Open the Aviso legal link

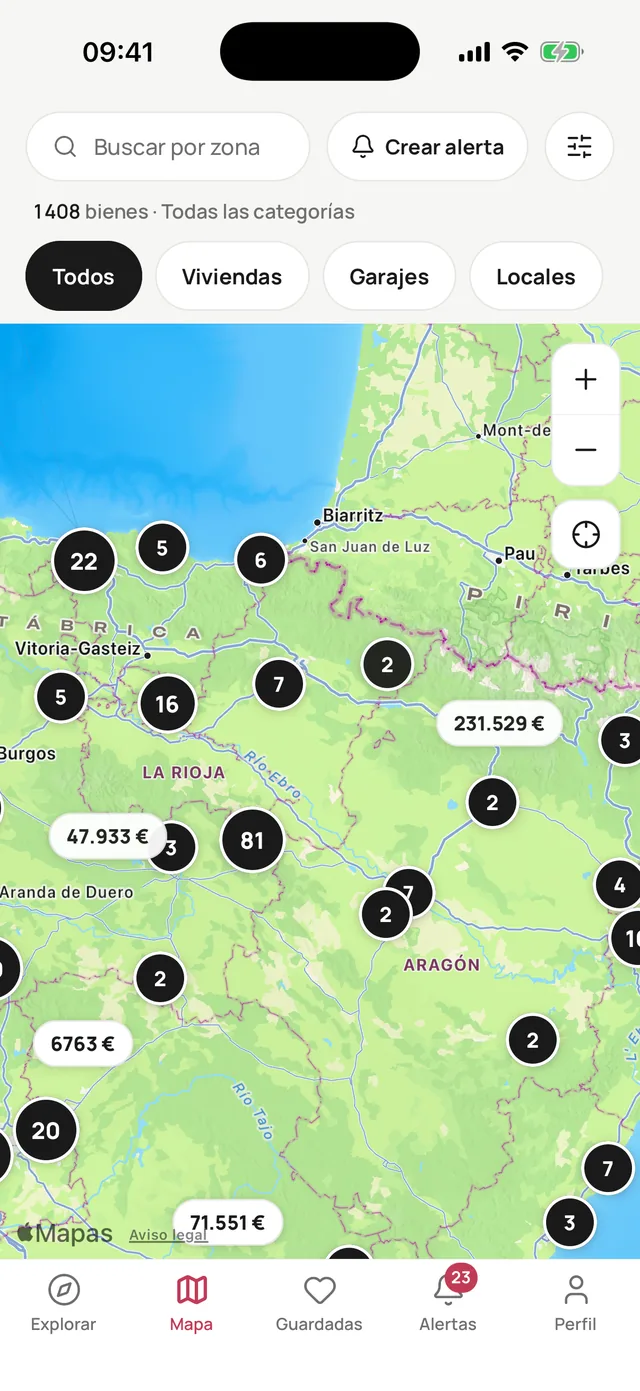[x=168, y=1235]
